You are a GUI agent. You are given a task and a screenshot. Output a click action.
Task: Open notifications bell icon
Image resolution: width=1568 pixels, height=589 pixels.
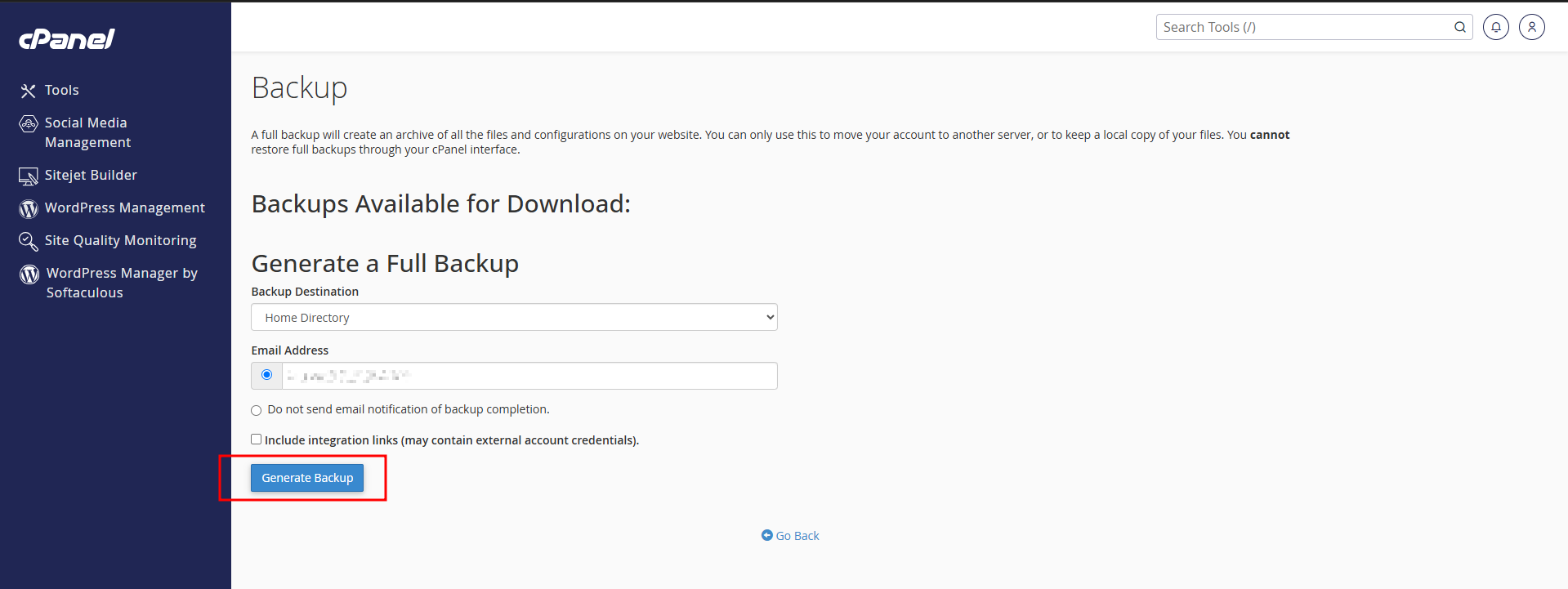(1496, 27)
